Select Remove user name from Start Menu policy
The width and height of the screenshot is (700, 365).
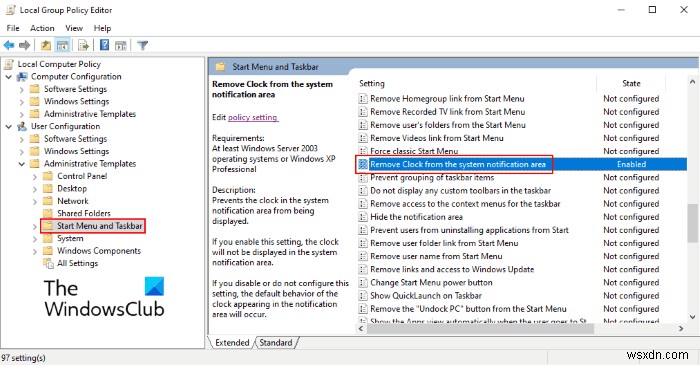coord(436,256)
